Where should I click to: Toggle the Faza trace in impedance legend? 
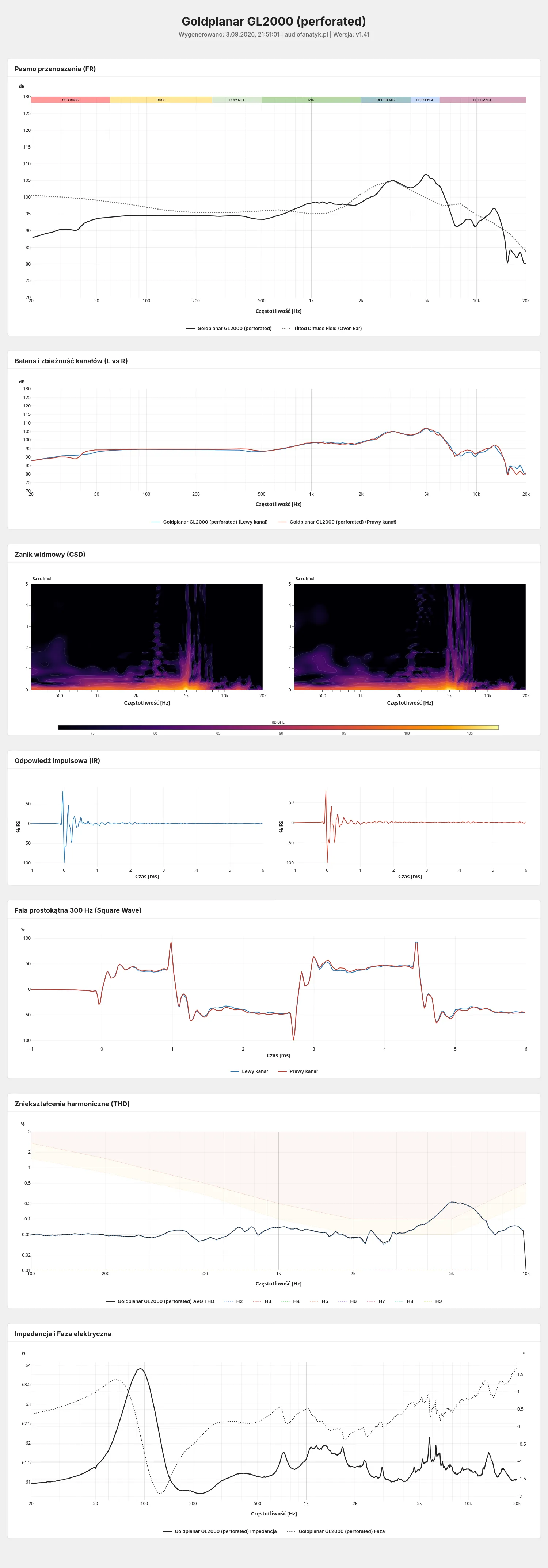[335, 1531]
